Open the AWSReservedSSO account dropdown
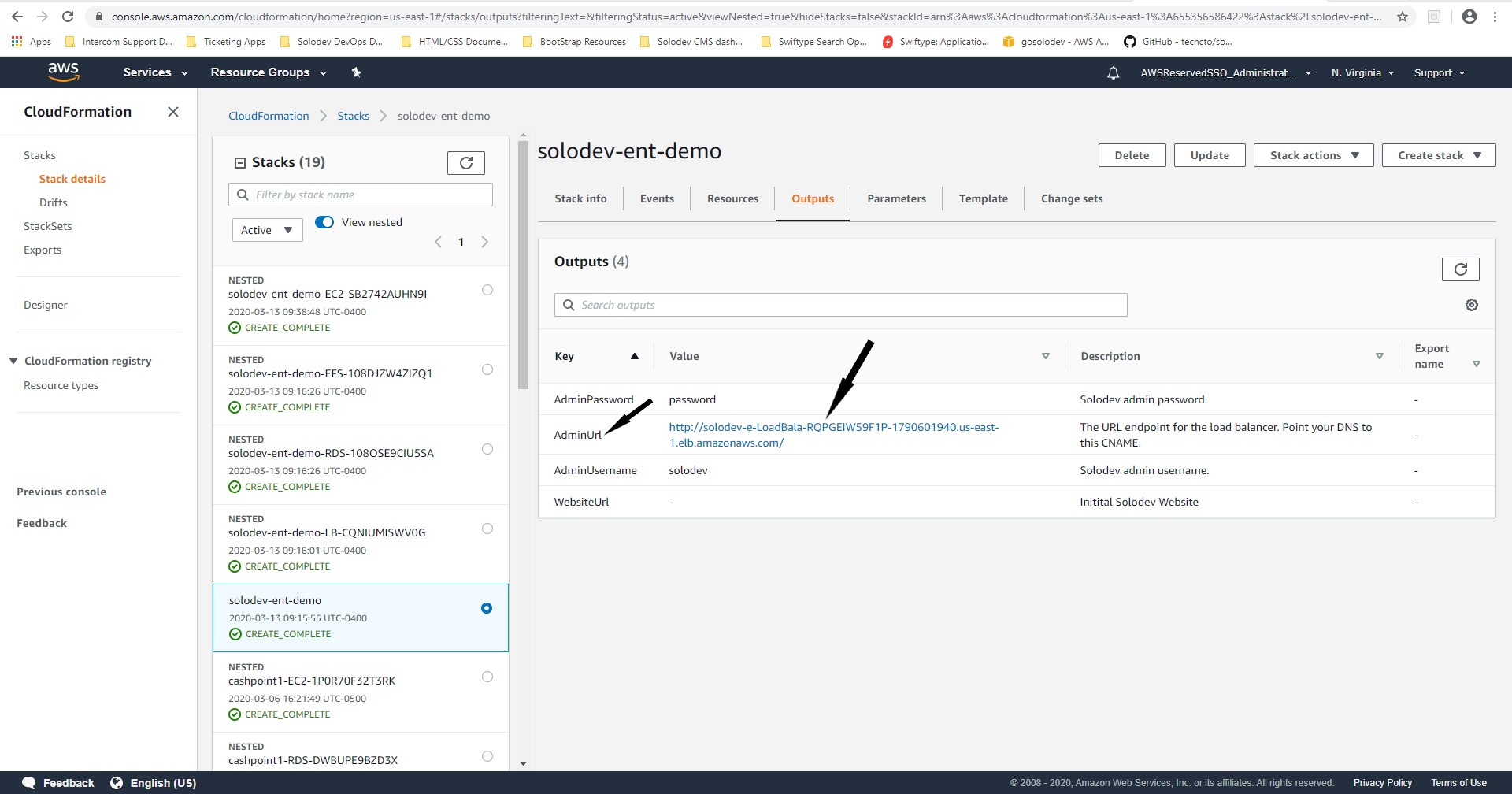The image size is (1512, 794). pos(1225,72)
